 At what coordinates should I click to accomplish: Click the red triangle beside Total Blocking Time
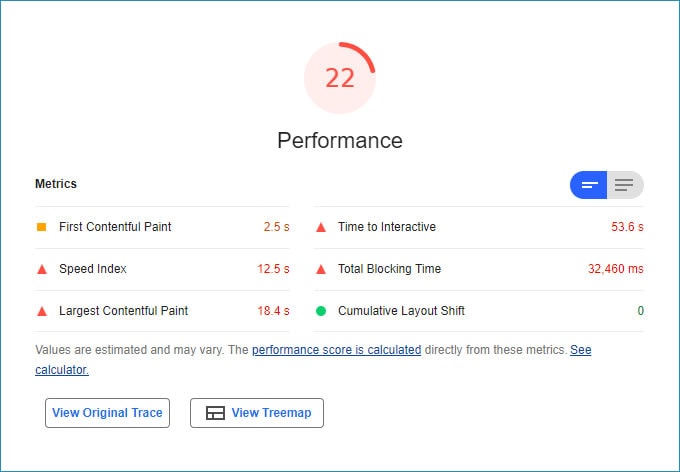321,269
